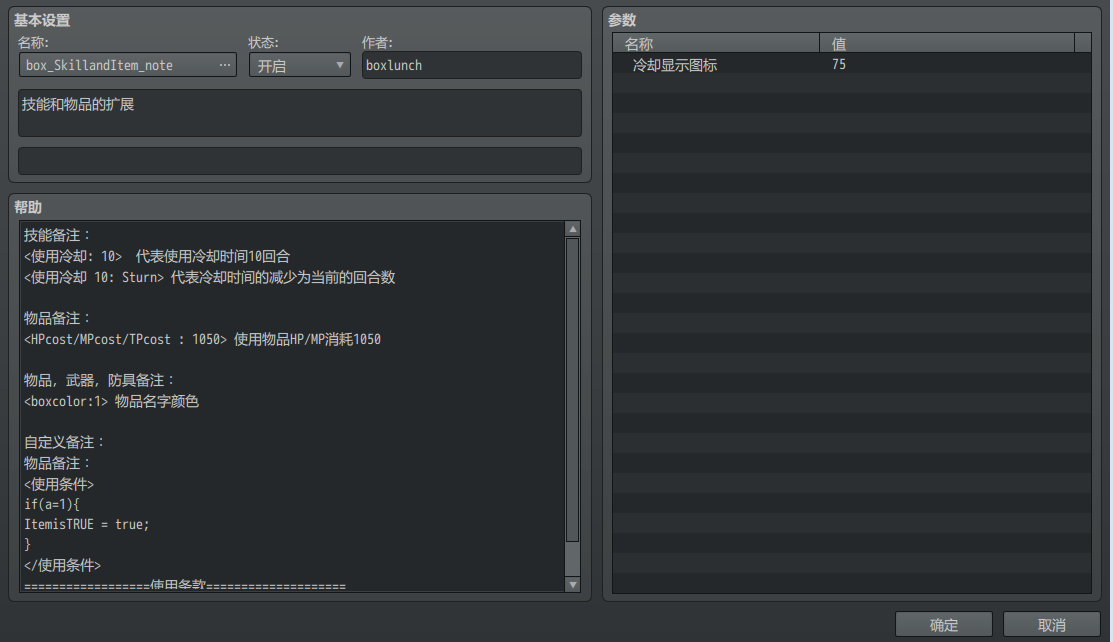This screenshot has height=642, width=1113.
Task: Click the 名称 column header in 参数
Action: pos(716,43)
